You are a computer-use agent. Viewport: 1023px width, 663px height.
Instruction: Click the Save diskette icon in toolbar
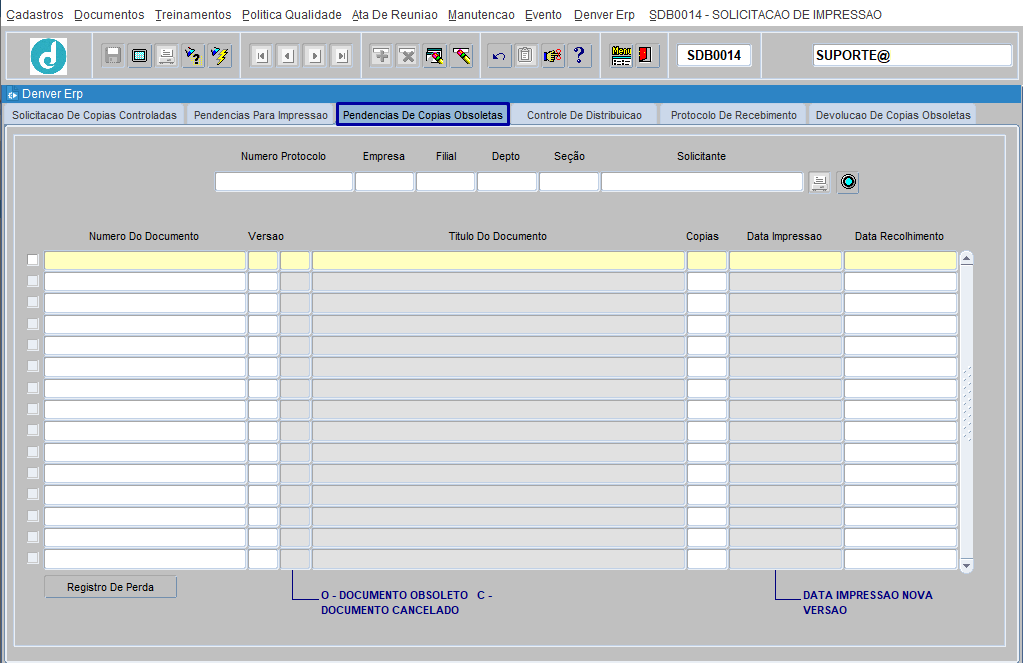(113, 55)
